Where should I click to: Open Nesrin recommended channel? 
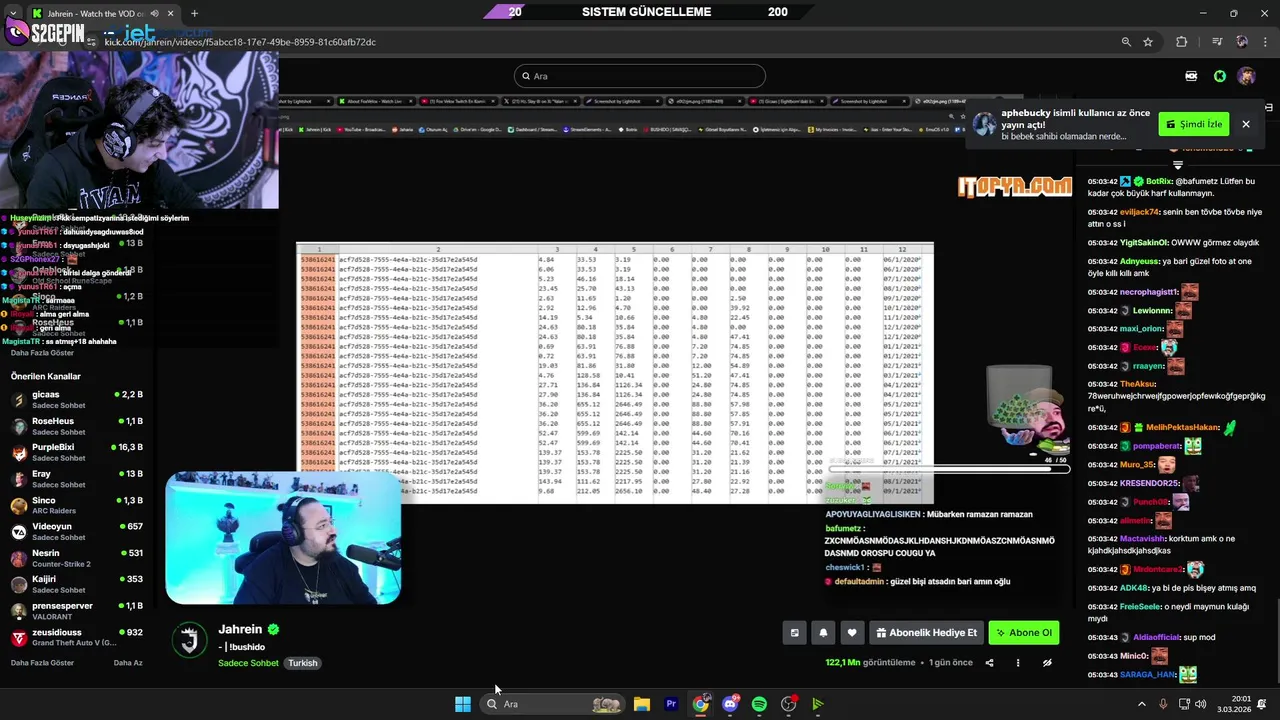[76, 558]
